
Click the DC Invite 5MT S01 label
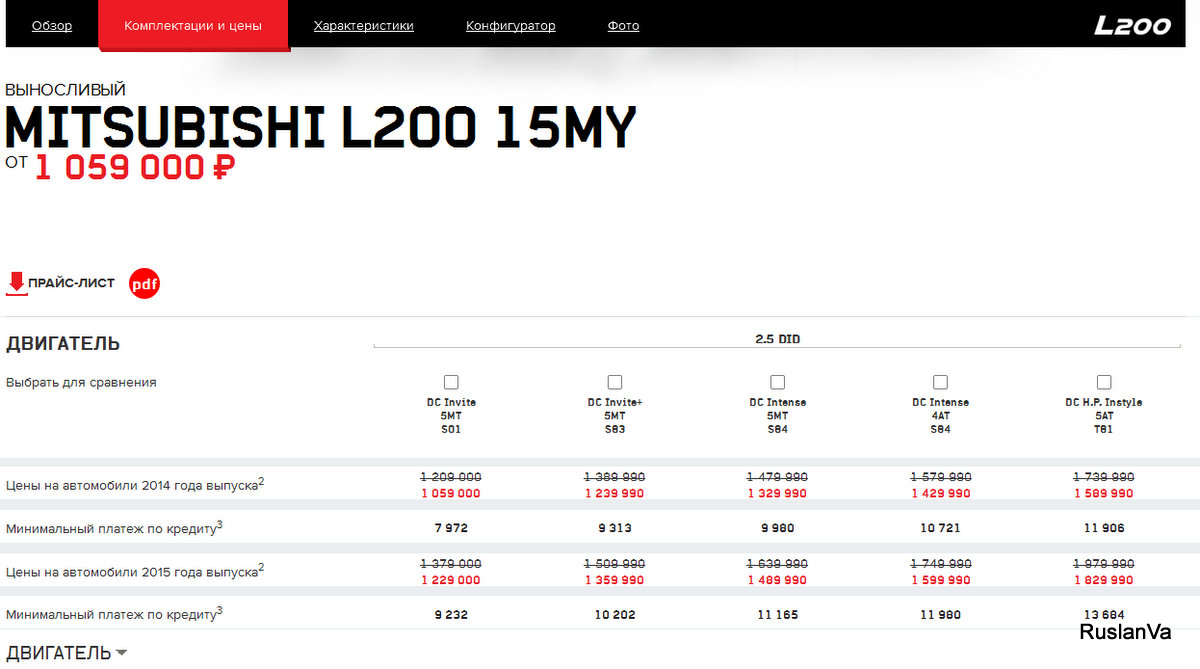[451, 415]
